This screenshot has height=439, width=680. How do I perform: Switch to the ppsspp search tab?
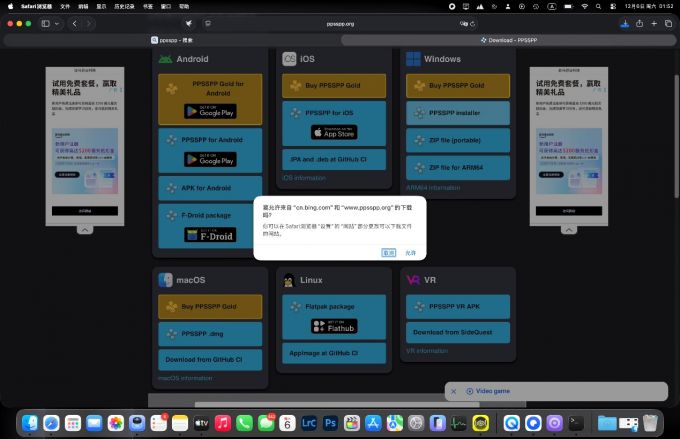click(x=172, y=40)
